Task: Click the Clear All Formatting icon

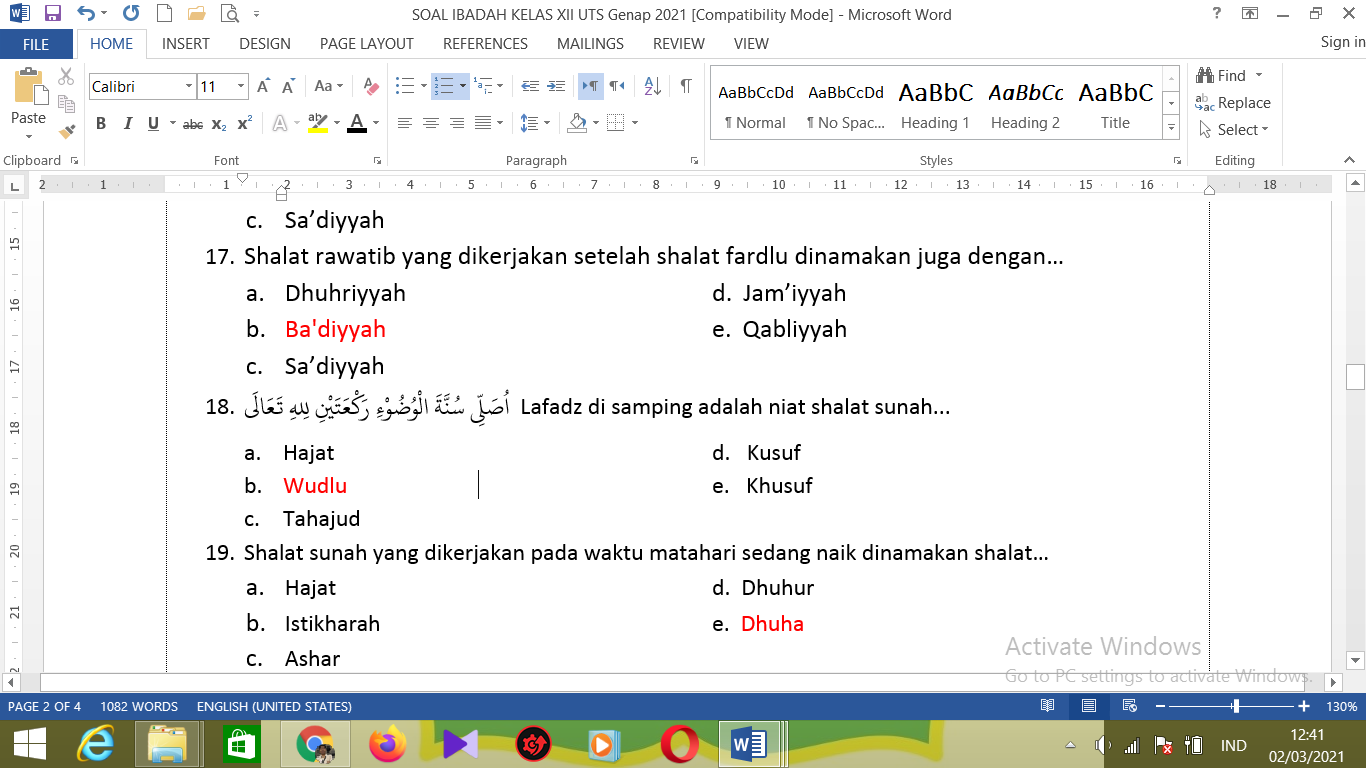Action: pos(371,87)
